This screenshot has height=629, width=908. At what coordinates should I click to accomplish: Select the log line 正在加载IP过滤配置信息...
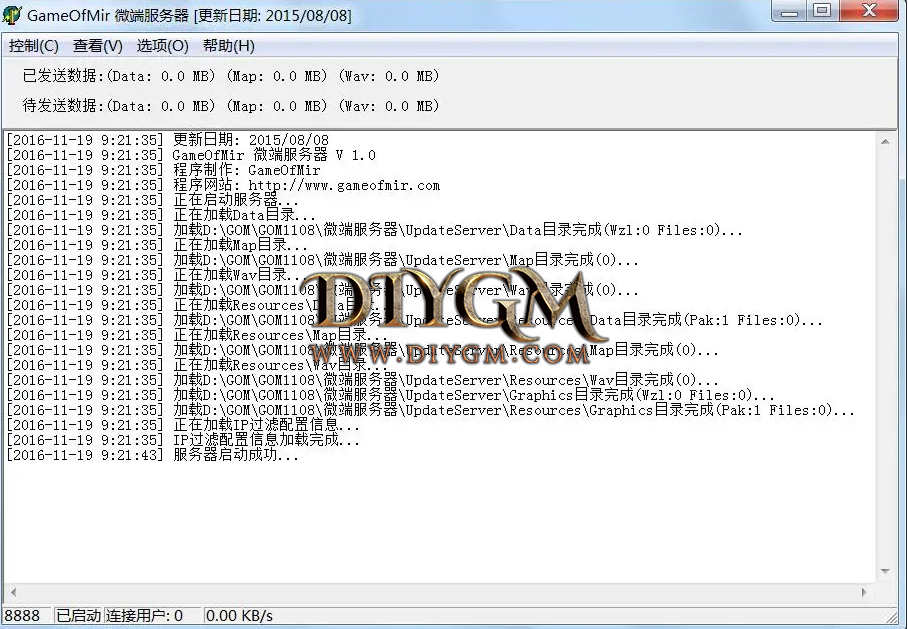[183, 426]
